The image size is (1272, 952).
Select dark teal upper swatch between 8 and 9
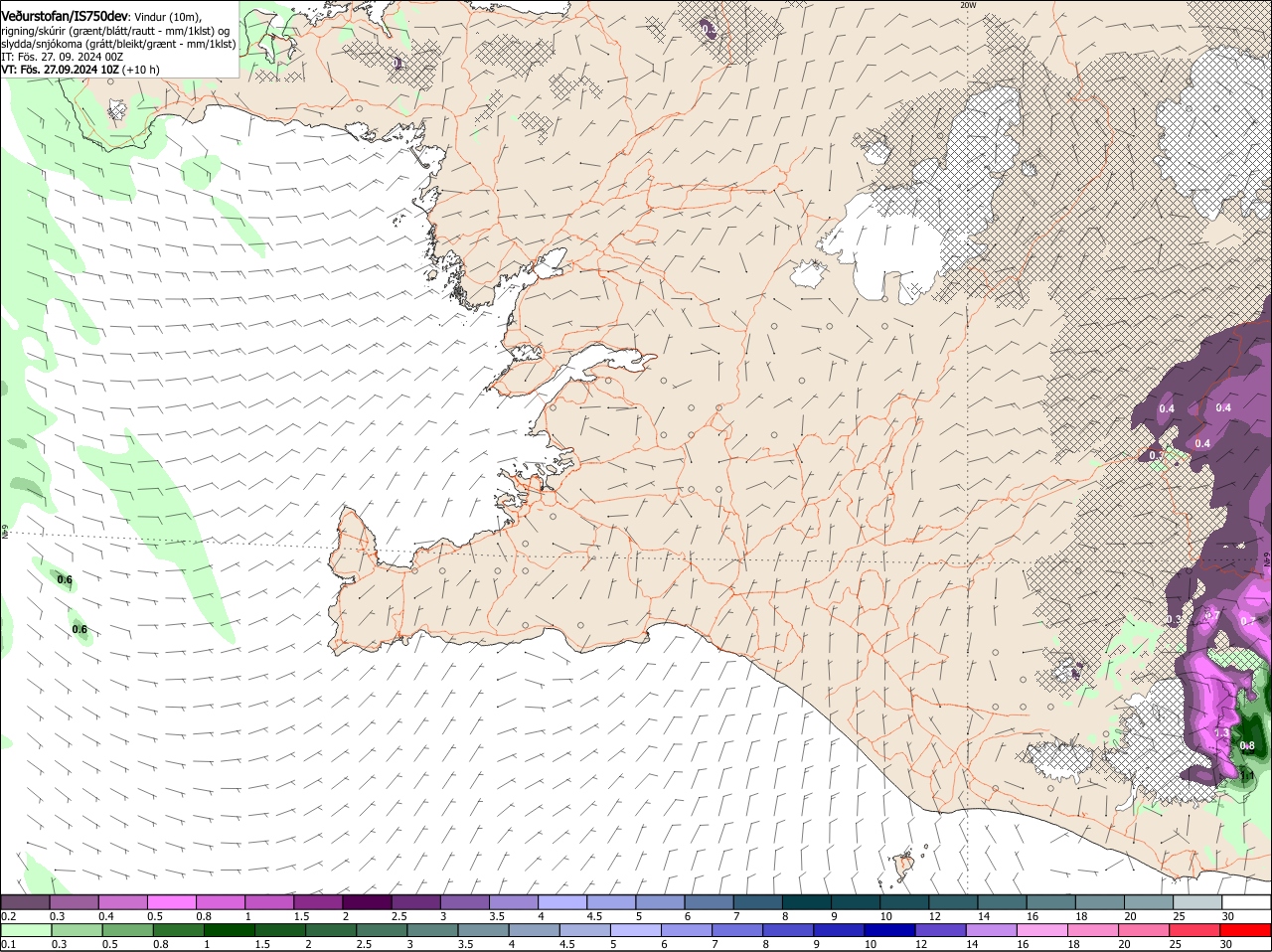click(x=807, y=901)
